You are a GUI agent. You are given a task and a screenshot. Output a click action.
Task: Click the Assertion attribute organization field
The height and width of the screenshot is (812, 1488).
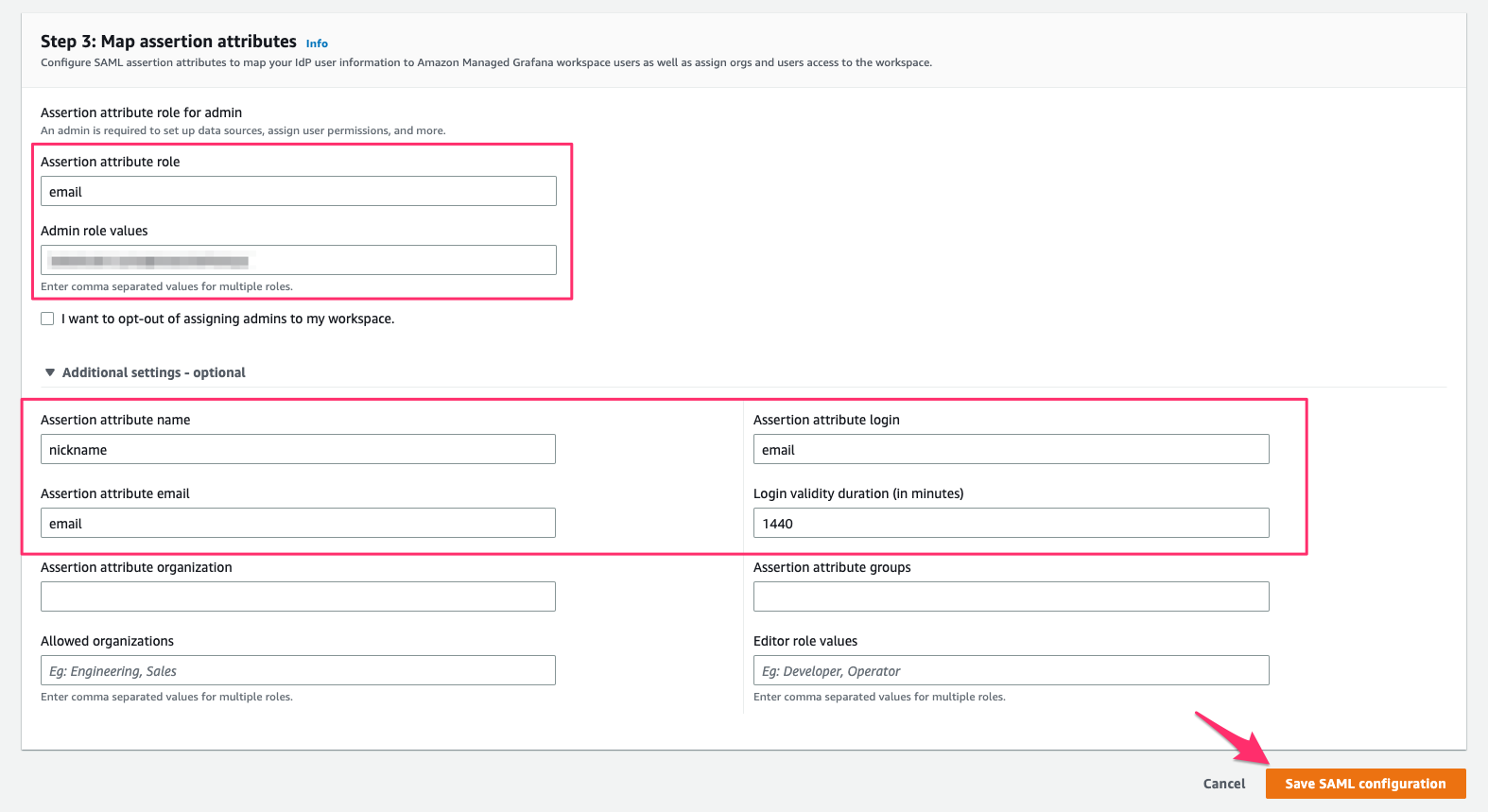pos(298,596)
